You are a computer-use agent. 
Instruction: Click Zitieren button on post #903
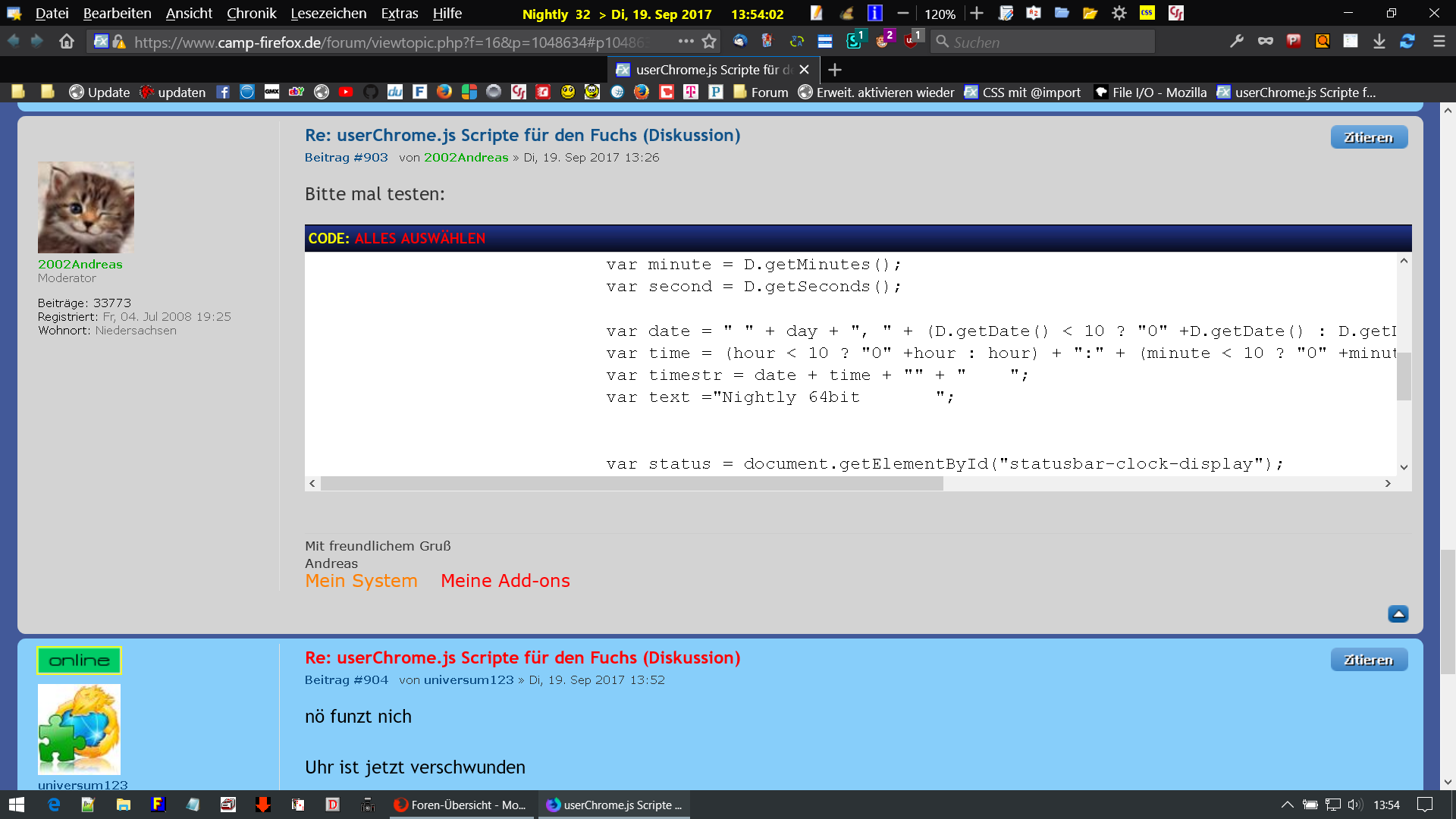pyautogui.click(x=1368, y=137)
